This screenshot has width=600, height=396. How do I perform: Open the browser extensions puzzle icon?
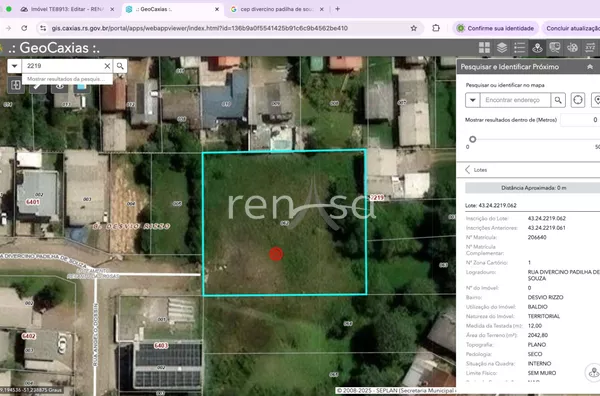[436, 28]
